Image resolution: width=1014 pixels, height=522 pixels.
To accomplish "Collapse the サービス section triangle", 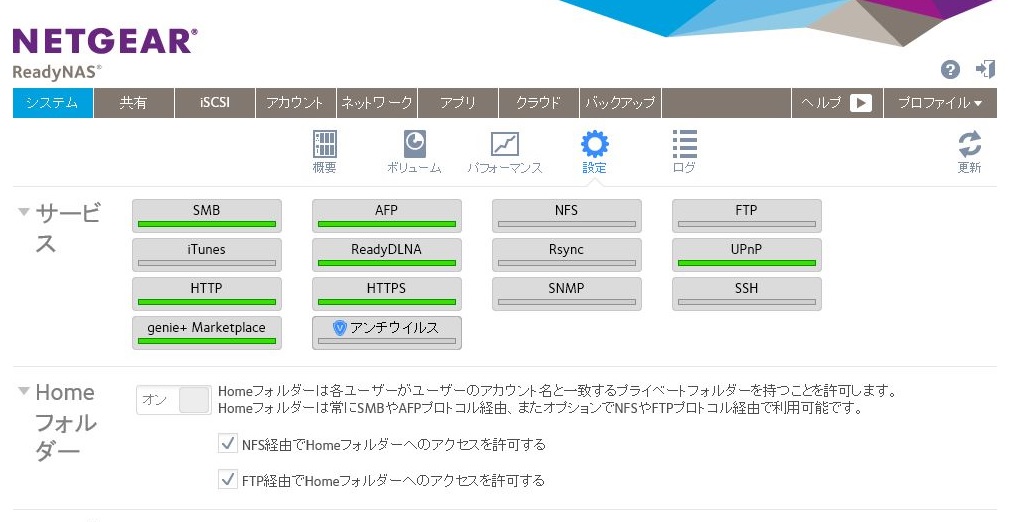I will 24,211.
